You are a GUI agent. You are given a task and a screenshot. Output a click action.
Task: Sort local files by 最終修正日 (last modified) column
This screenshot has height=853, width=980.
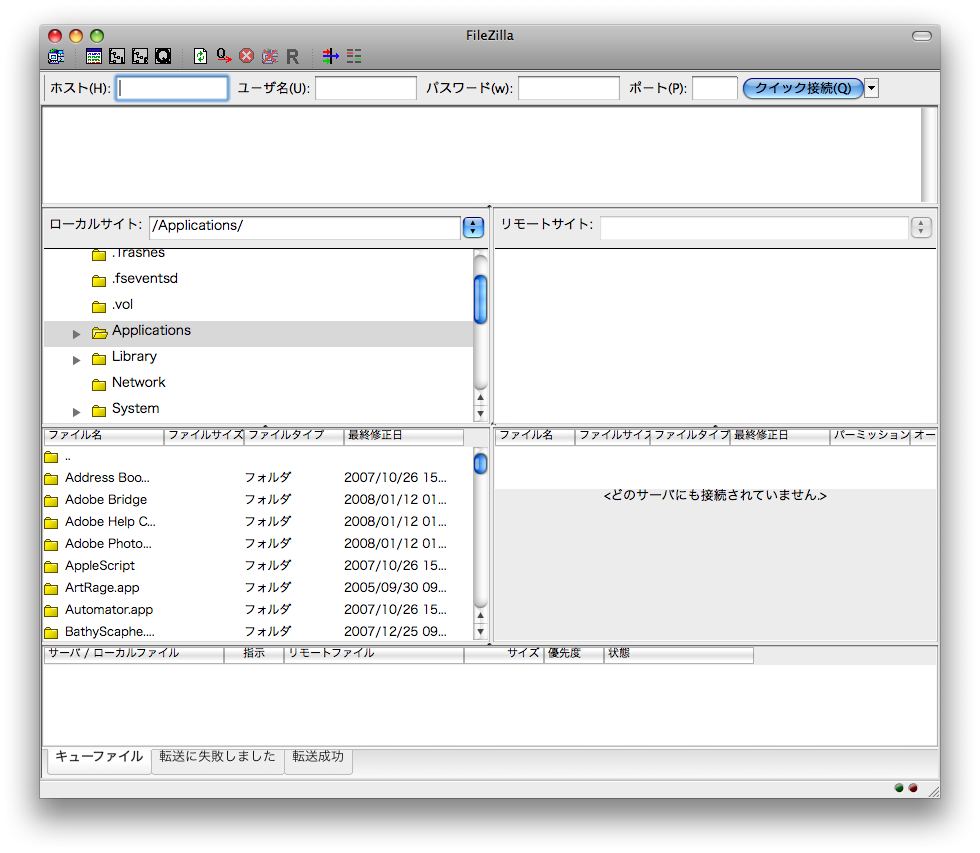[404, 436]
